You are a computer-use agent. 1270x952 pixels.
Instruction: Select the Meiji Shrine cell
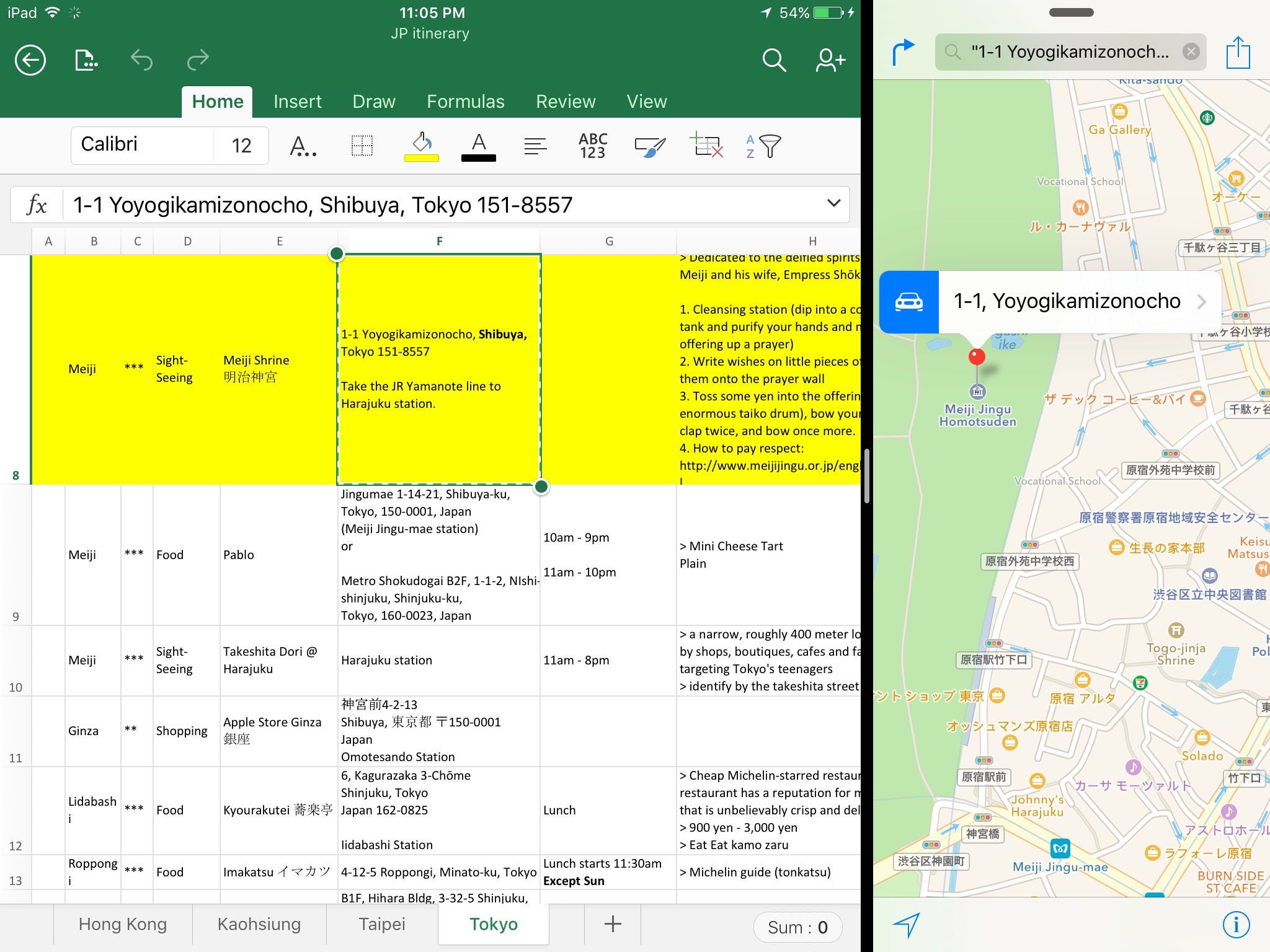coord(278,369)
